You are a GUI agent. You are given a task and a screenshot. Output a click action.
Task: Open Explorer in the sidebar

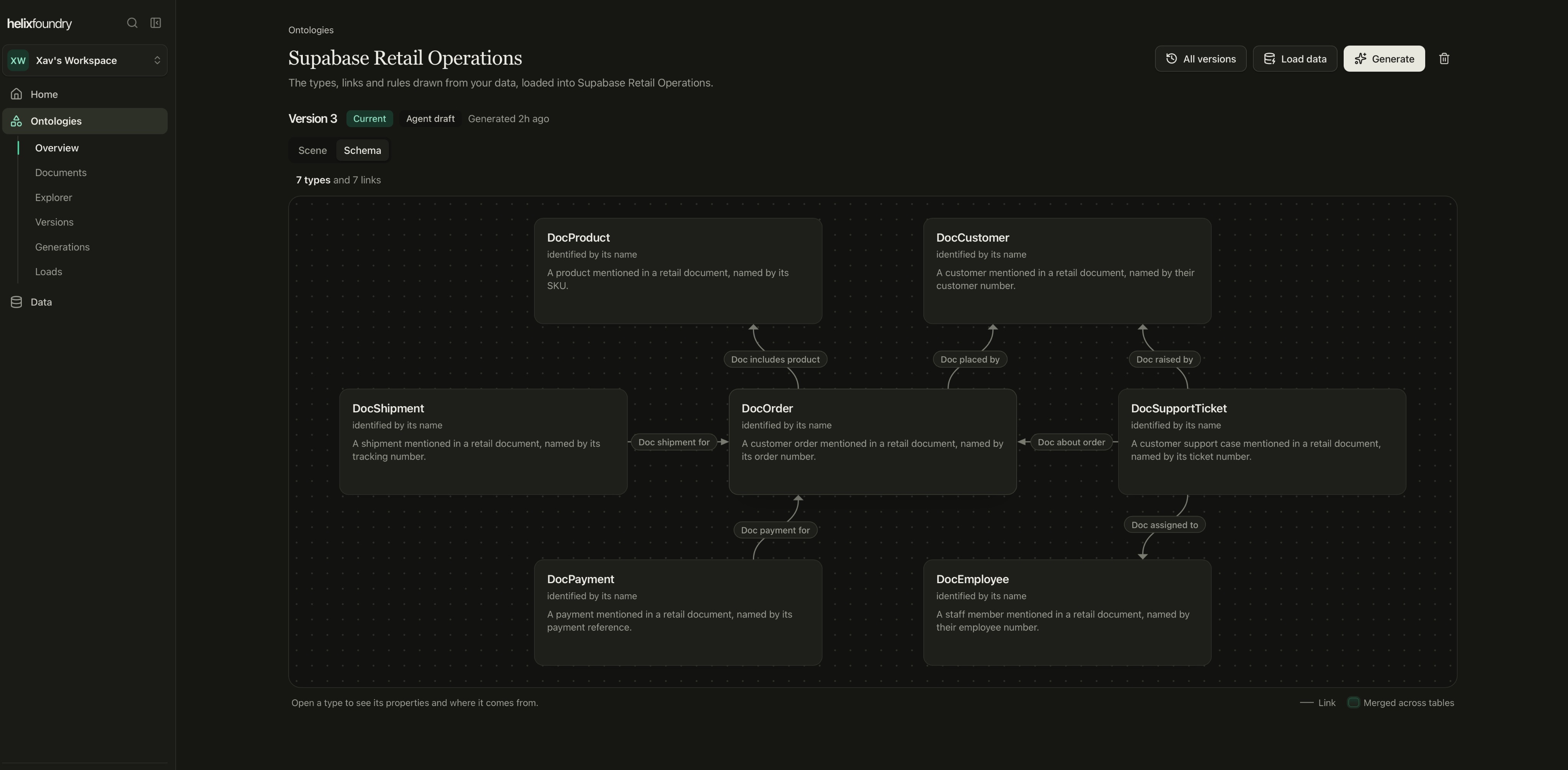click(x=54, y=198)
